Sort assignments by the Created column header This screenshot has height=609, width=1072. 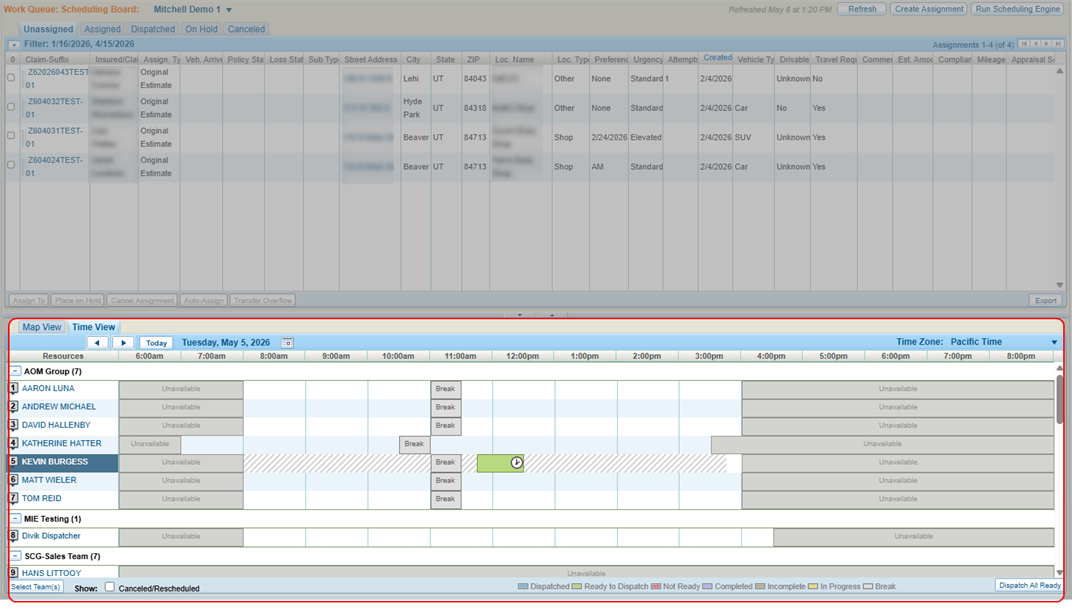tap(717, 58)
